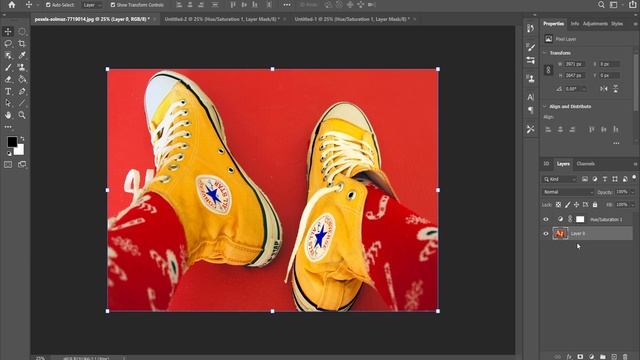
Task: Open the Info panel tab
Action: (575, 24)
